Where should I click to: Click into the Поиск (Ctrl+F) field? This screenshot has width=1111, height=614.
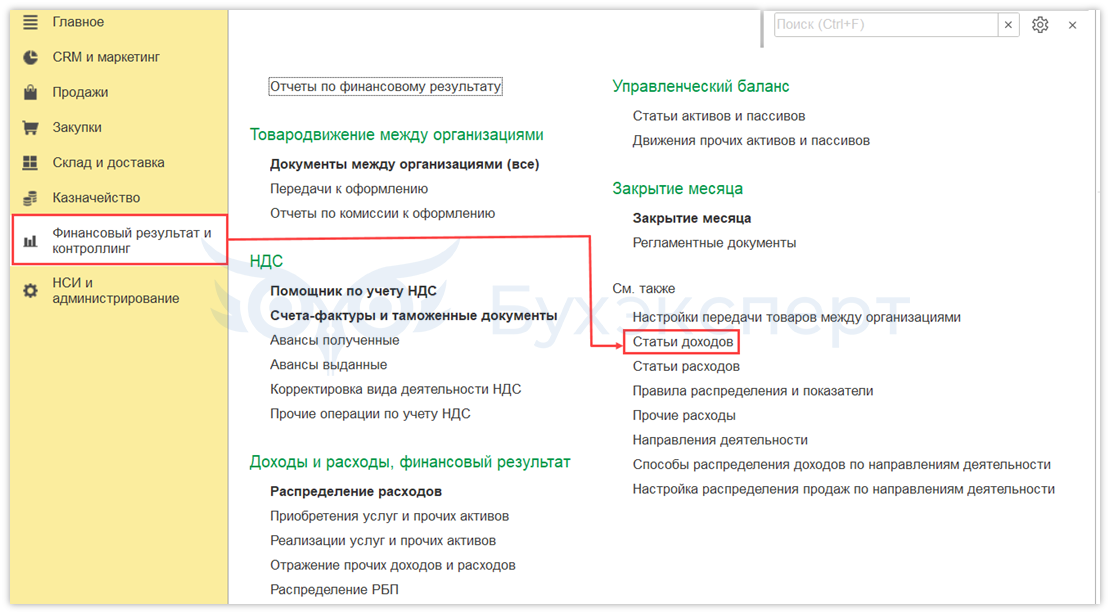point(886,25)
